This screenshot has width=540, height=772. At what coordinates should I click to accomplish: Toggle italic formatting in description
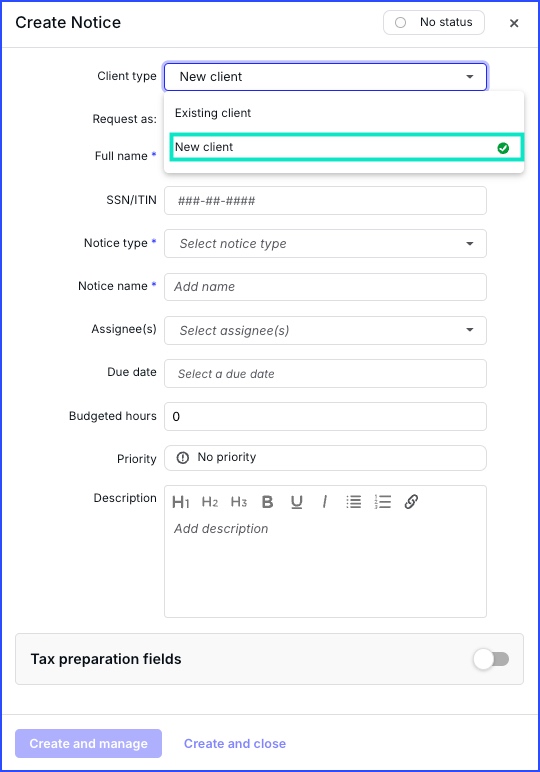(324, 502)
